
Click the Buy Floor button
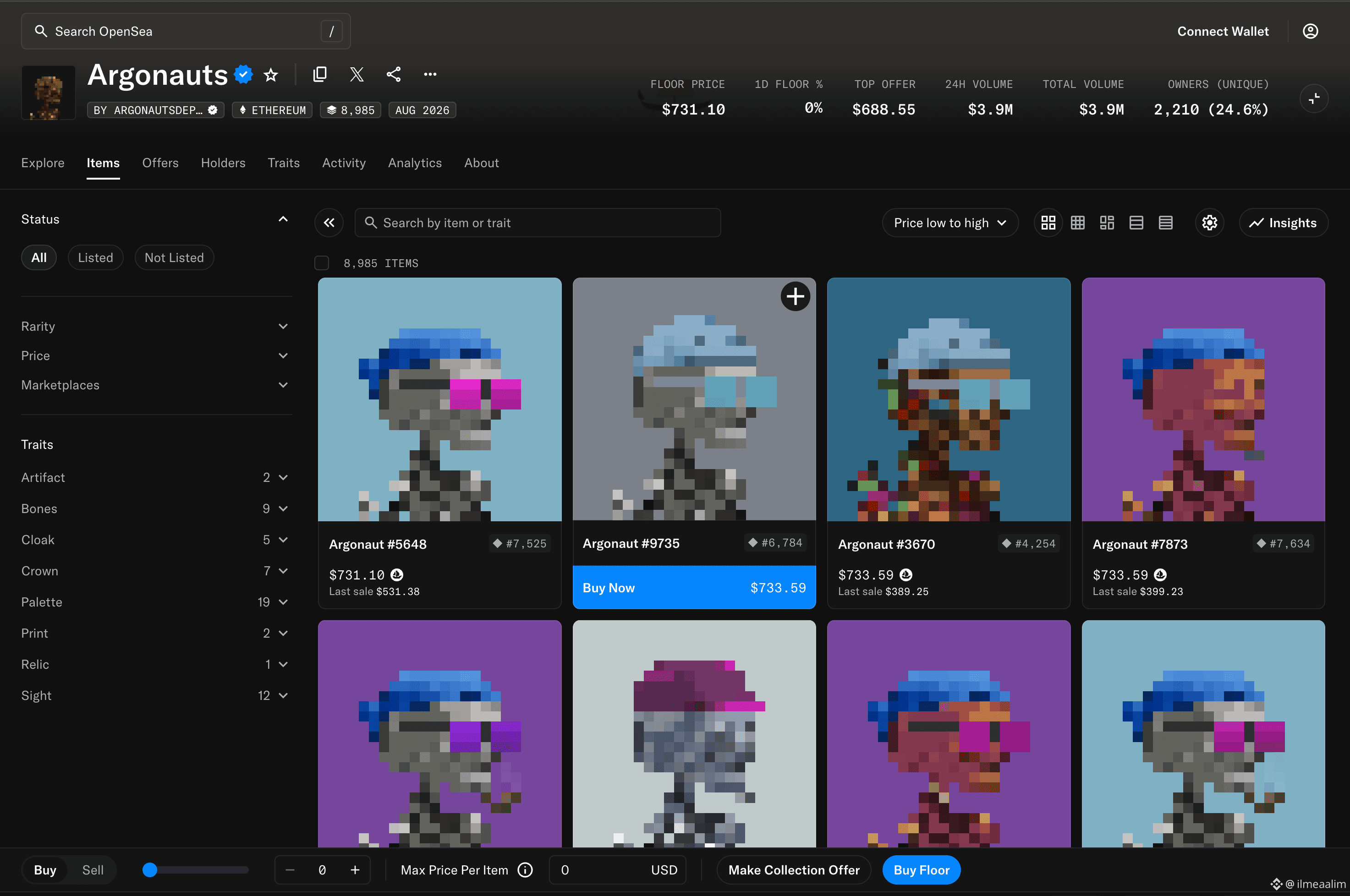click(x=922, y=870)
